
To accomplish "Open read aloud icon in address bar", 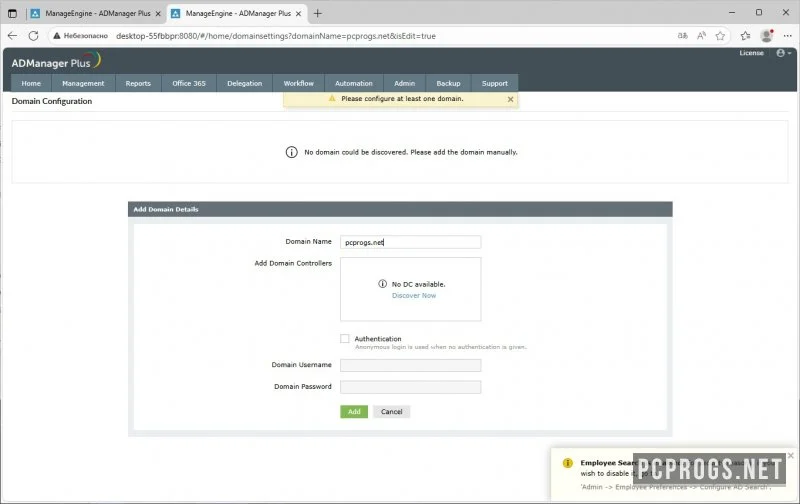I will pos(702,36).
